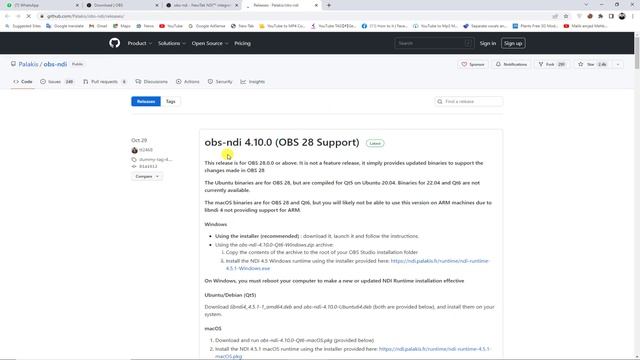Switch to the Insights tab
Viewport: 640px width, 360px height.
coord(253,82)
